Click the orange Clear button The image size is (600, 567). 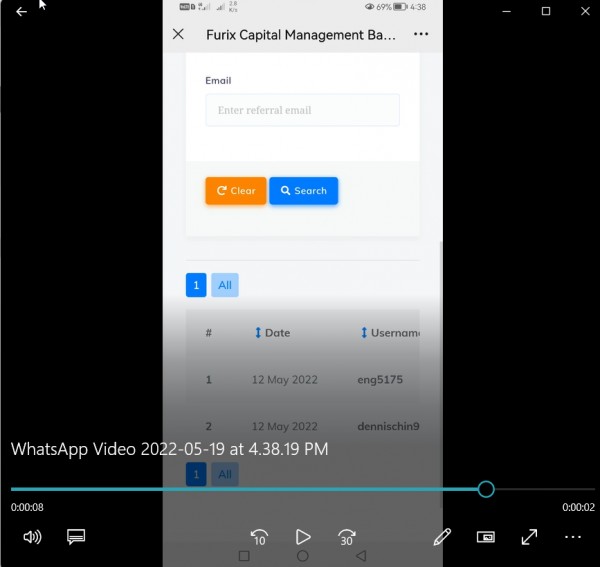[x=236, y=191]
